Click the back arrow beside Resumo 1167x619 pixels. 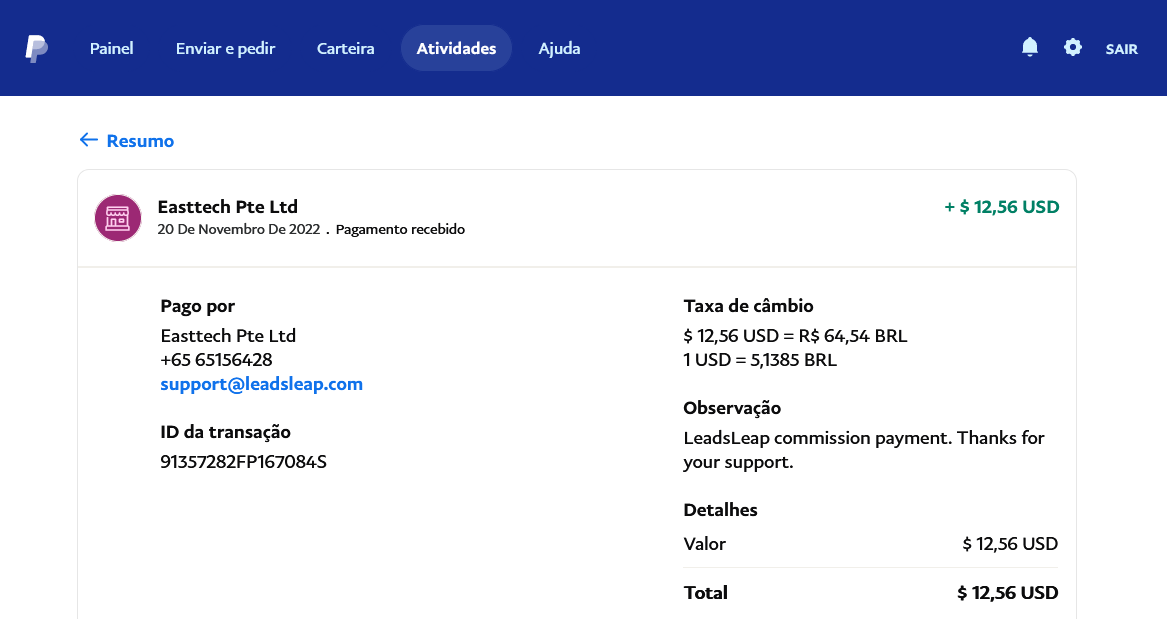[x=89, y=140]
